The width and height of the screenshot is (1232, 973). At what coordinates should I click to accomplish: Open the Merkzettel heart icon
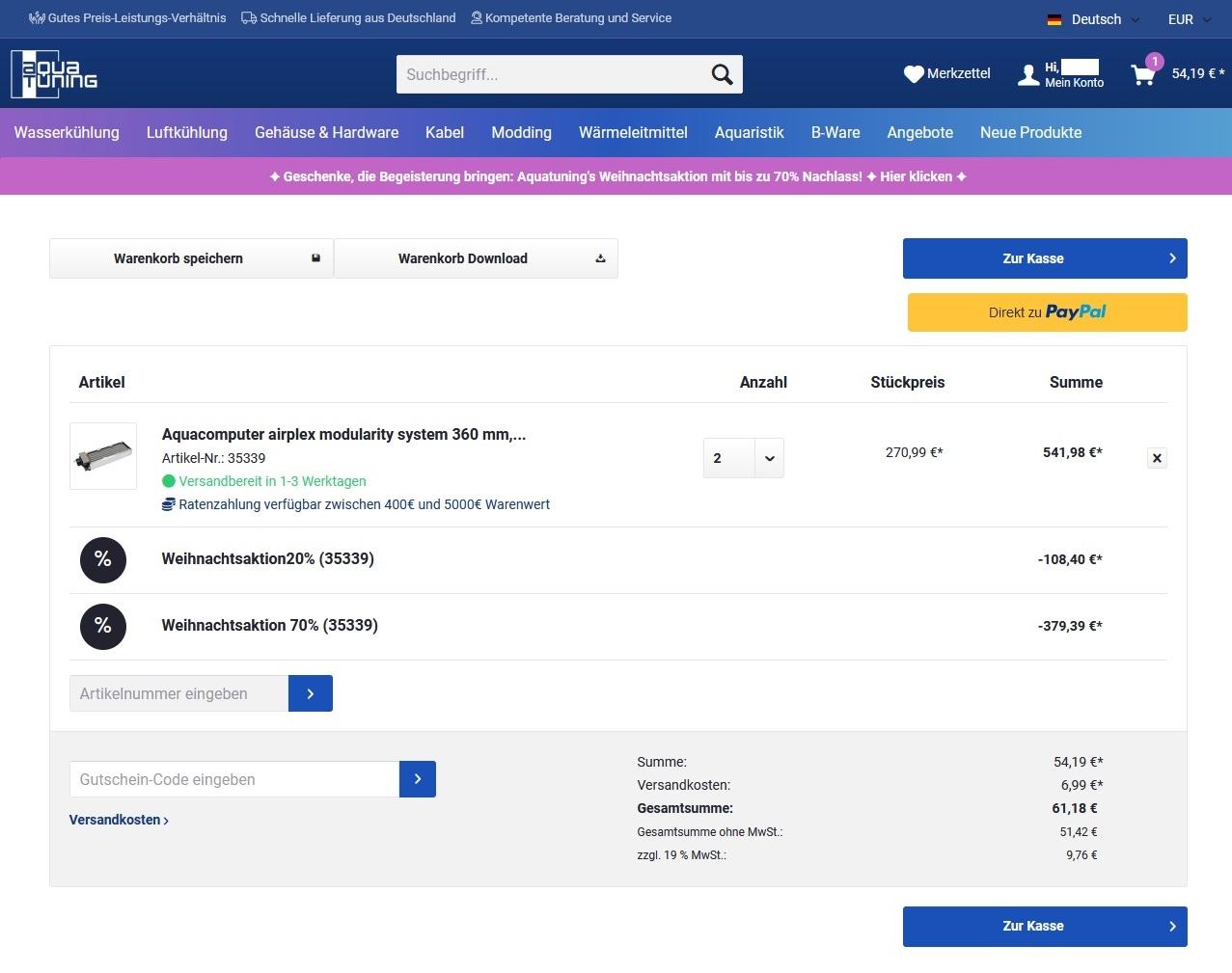(913, 74)
